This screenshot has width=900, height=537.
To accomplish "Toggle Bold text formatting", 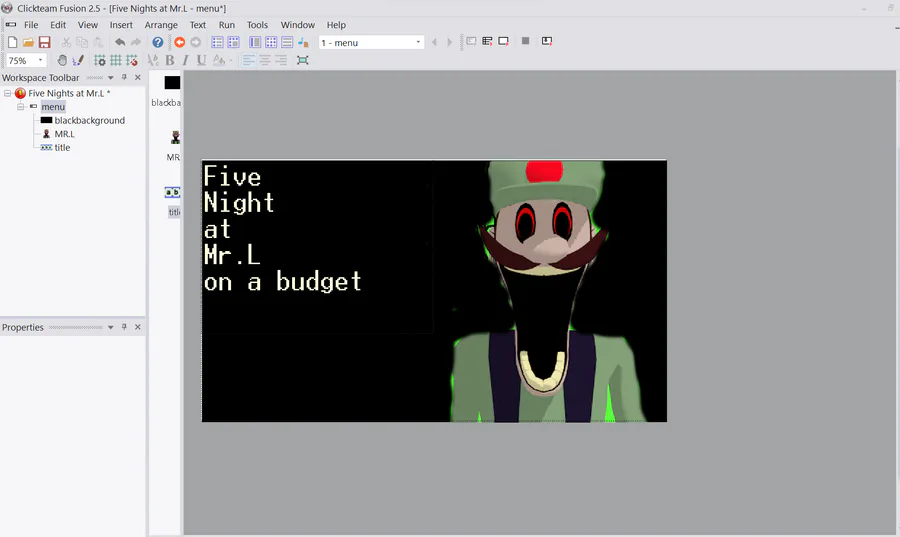I will [x=169, y=60].
